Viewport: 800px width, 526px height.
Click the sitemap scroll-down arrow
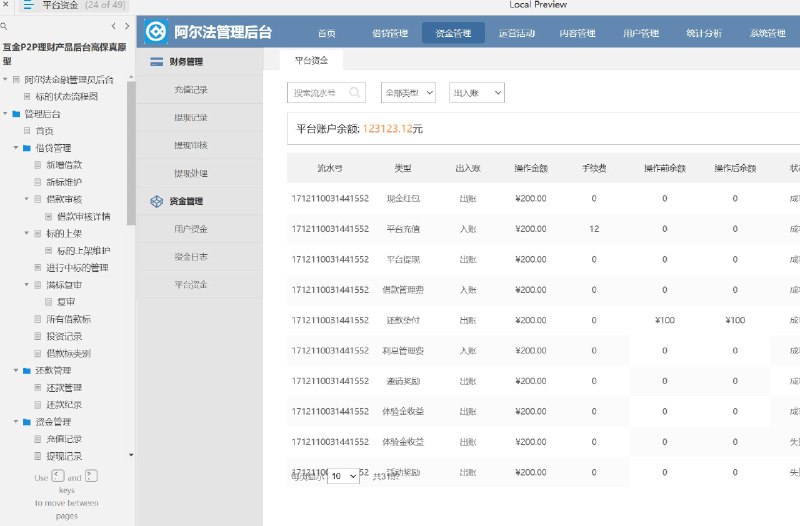131,455
